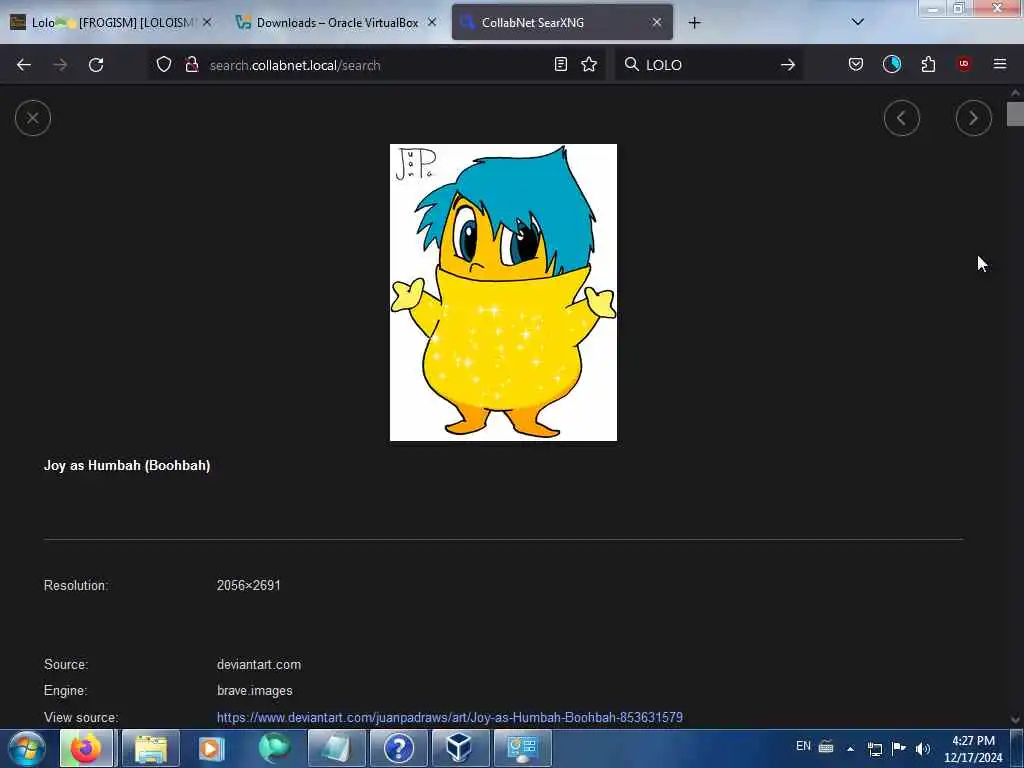Click the LOLO search box field
The width and height of the screenshot is (1024, 768).
coord(709,65)
